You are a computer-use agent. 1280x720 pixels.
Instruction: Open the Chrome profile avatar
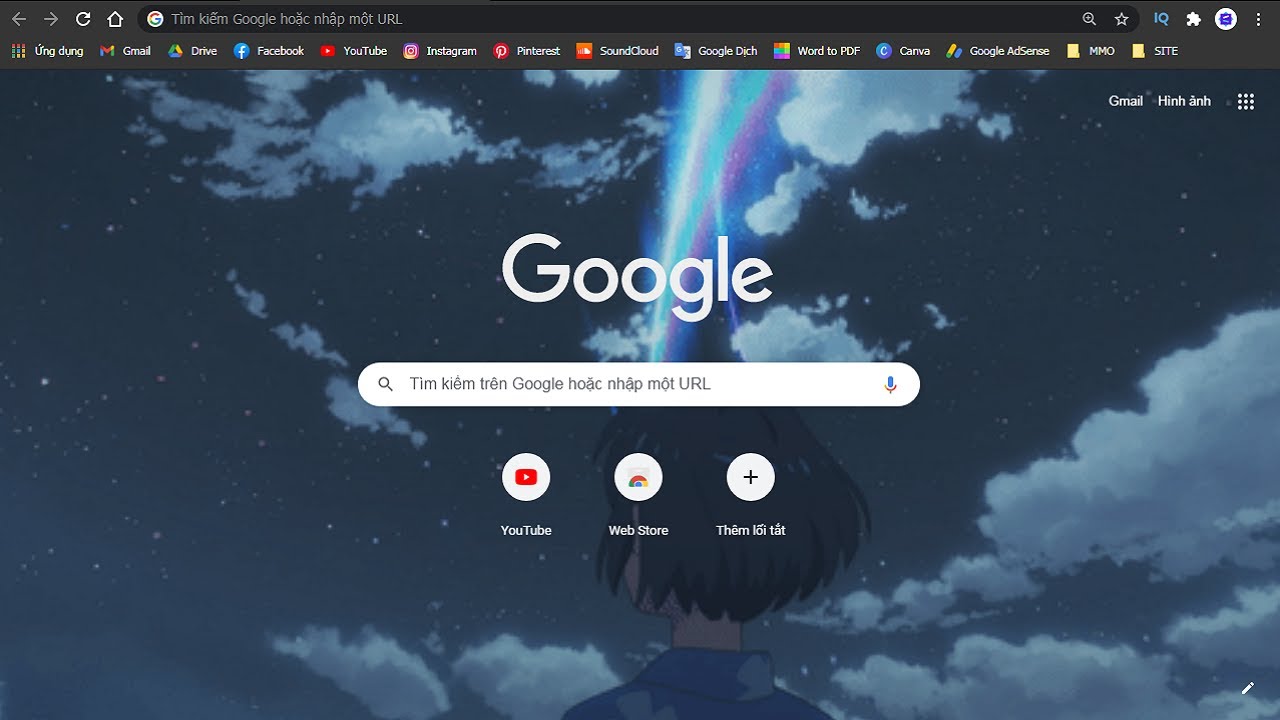tap(1226, 19)
